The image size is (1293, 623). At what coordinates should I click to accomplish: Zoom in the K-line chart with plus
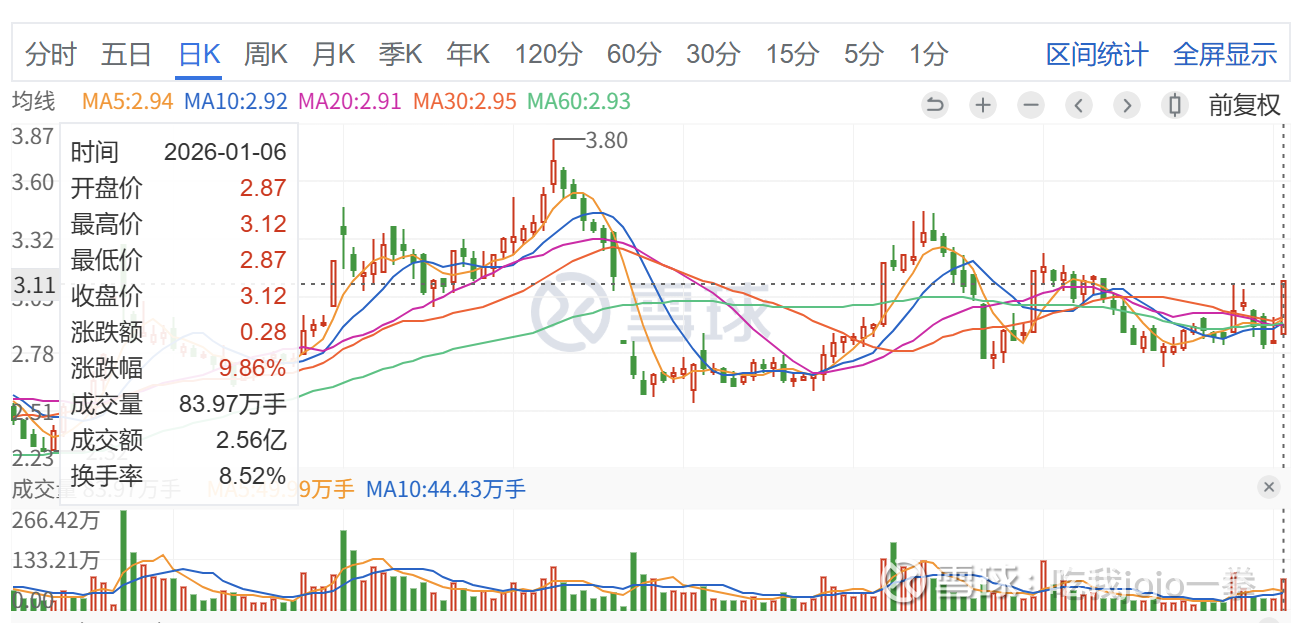(983, 104)
